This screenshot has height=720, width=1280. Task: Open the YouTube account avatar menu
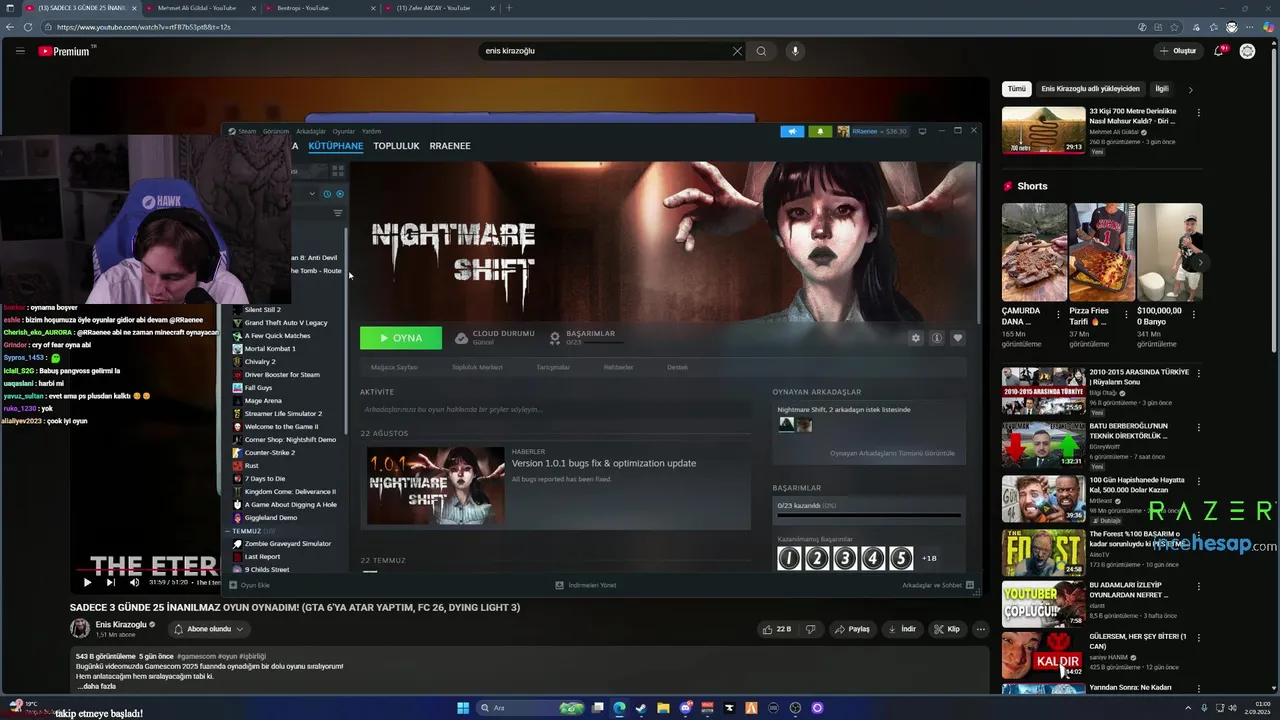1247,51
